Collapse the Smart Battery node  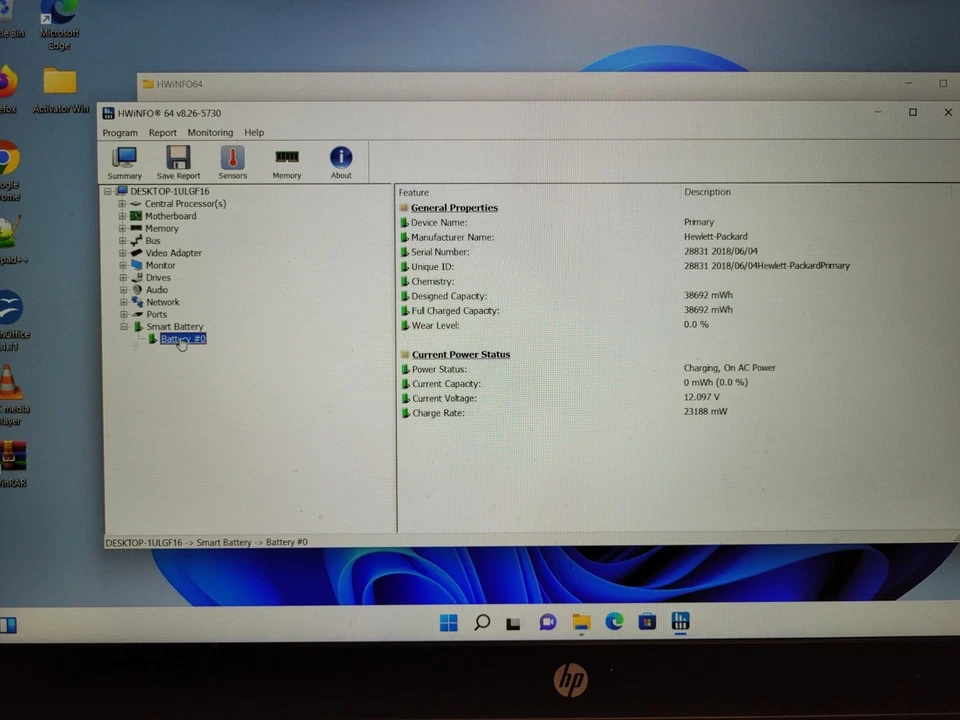coord(124,326)
